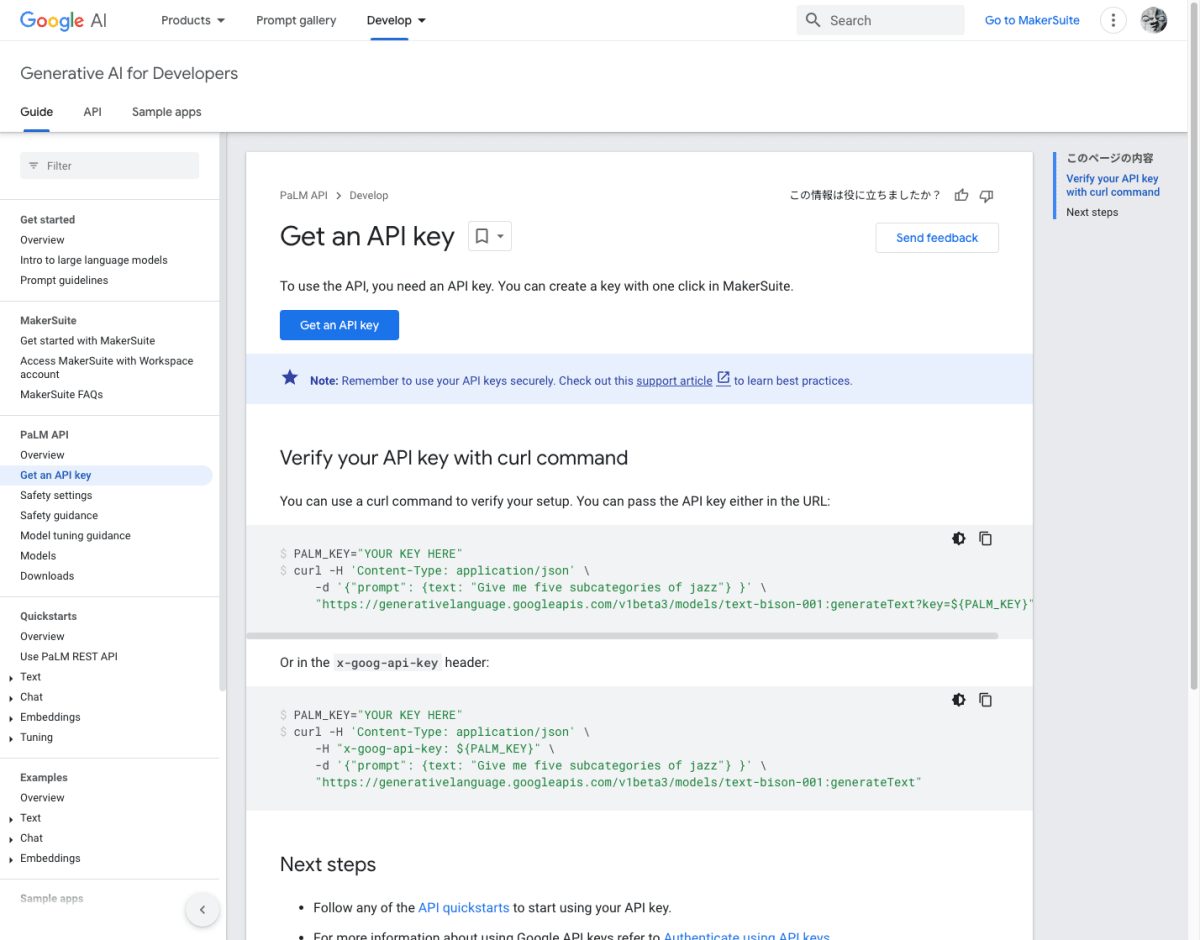Open Overview under PaLM API
The height and width of the screenshot is (940, 1200).
pos(42,455)
